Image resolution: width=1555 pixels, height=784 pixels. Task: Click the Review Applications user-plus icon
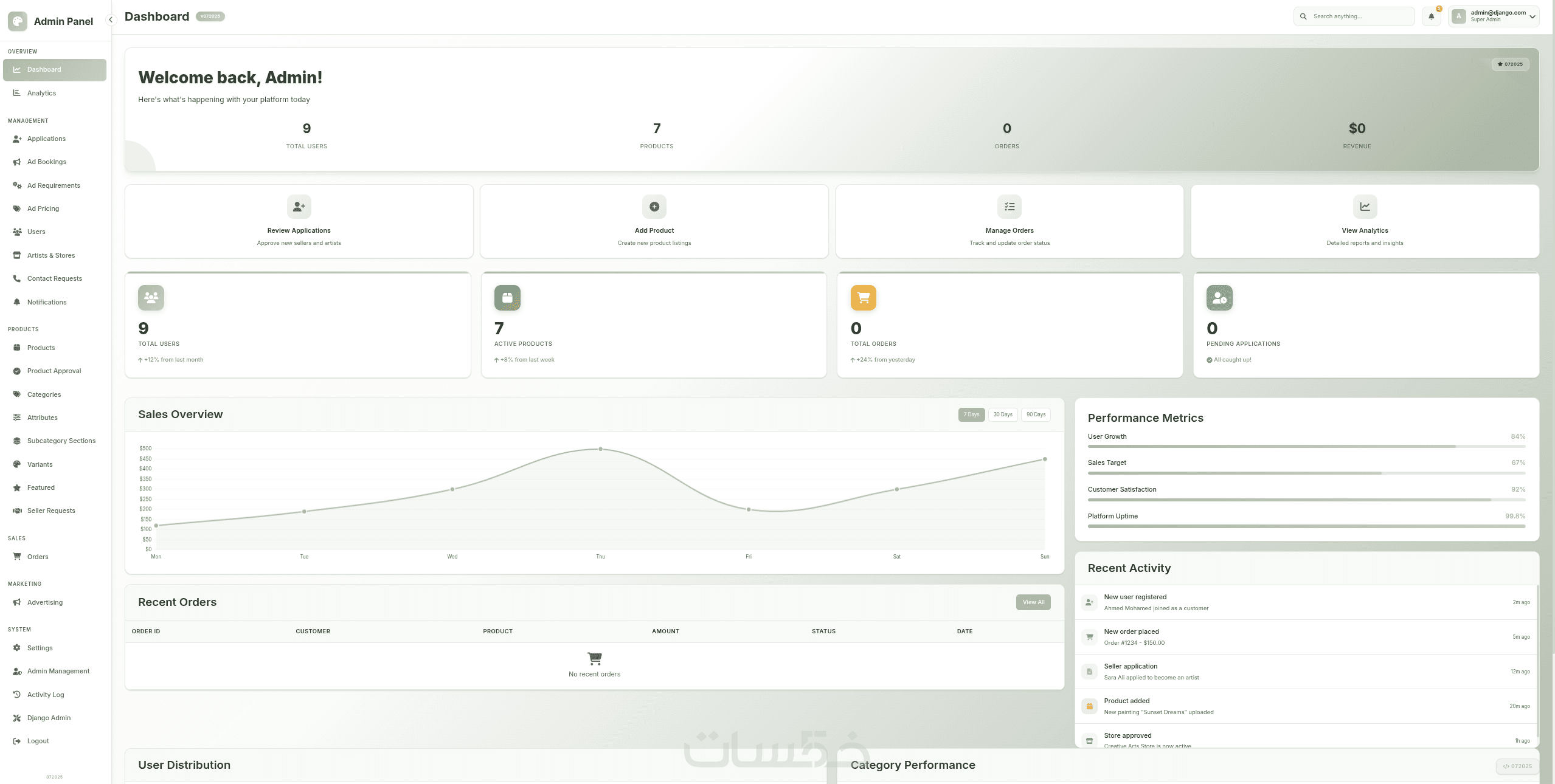pyautogui.click(x=299, y=207)
